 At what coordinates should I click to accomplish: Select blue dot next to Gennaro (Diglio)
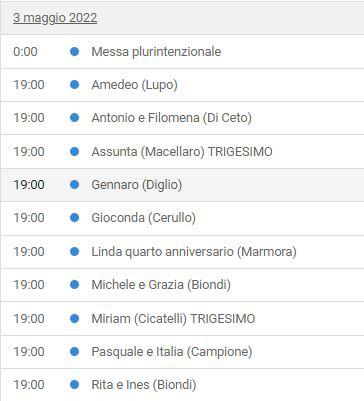coord(75,185)
